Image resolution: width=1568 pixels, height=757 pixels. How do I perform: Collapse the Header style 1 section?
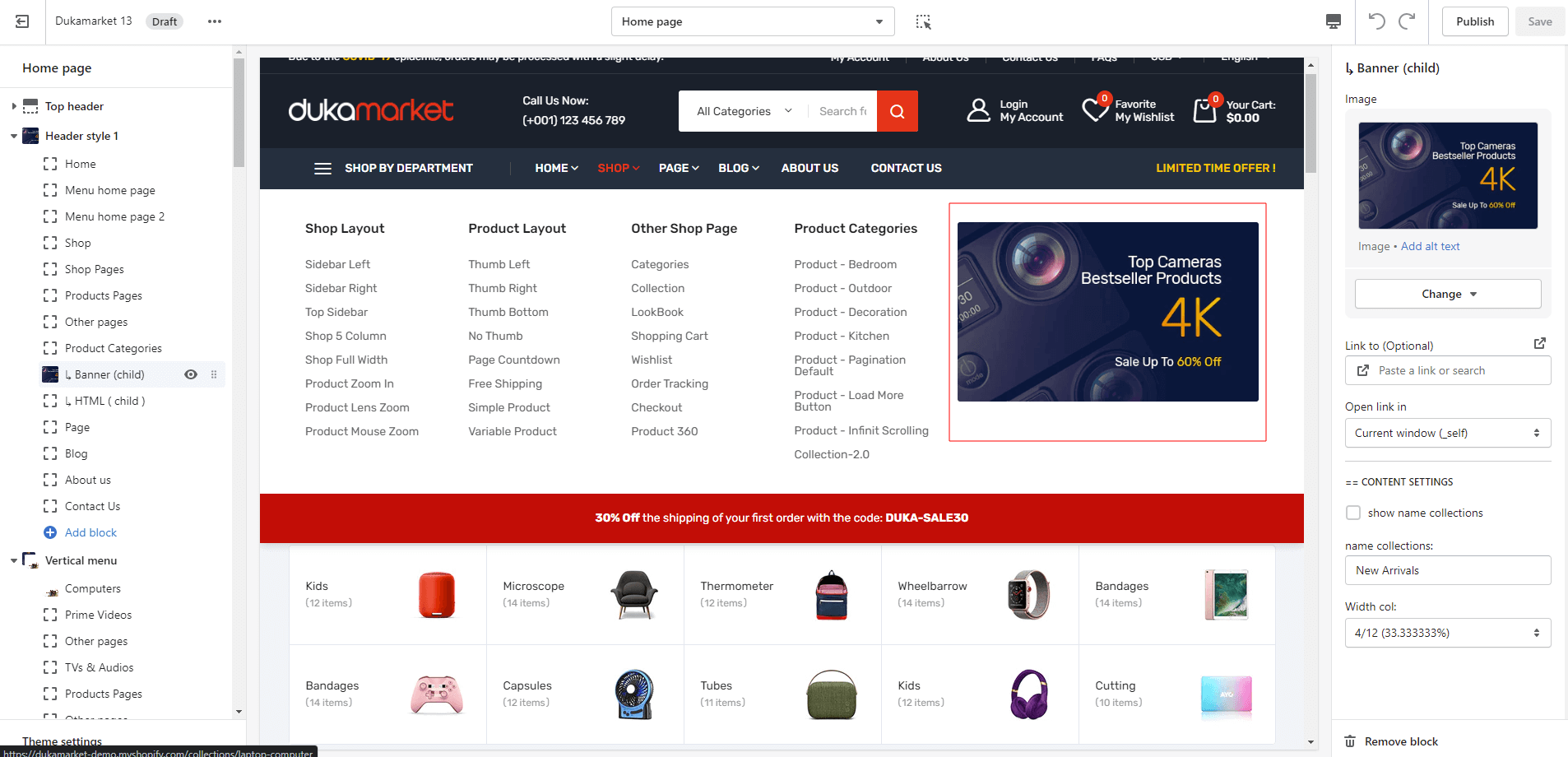(14, 136)
